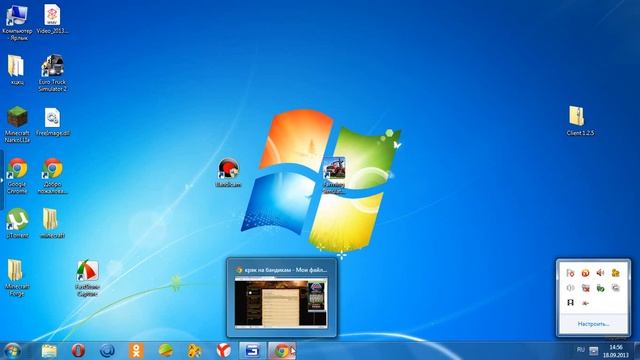The image size is (640, 360).
Task: Switch the RU input language indicator
Action: 580,350
